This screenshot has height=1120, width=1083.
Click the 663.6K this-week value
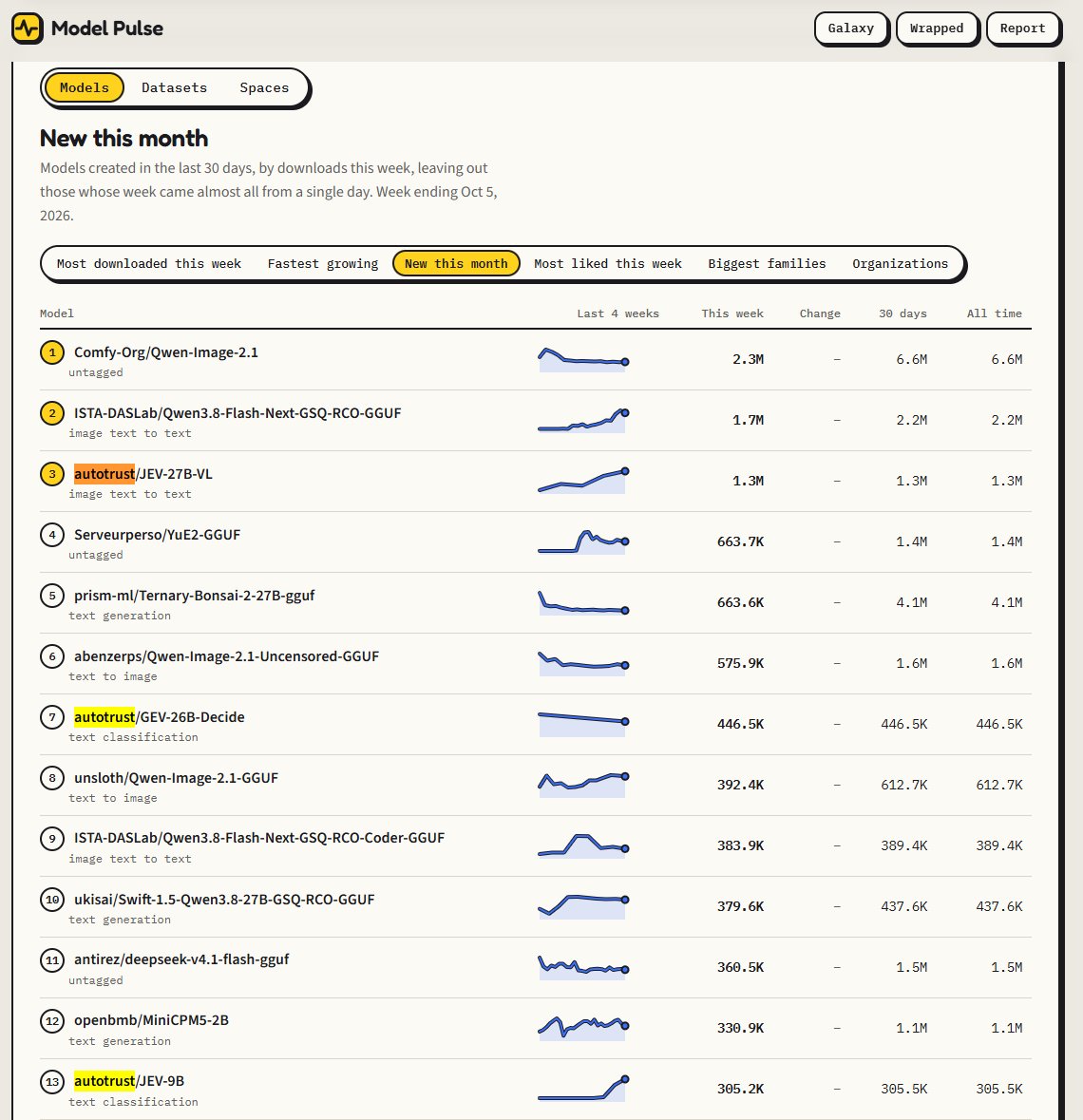(740, 602)
